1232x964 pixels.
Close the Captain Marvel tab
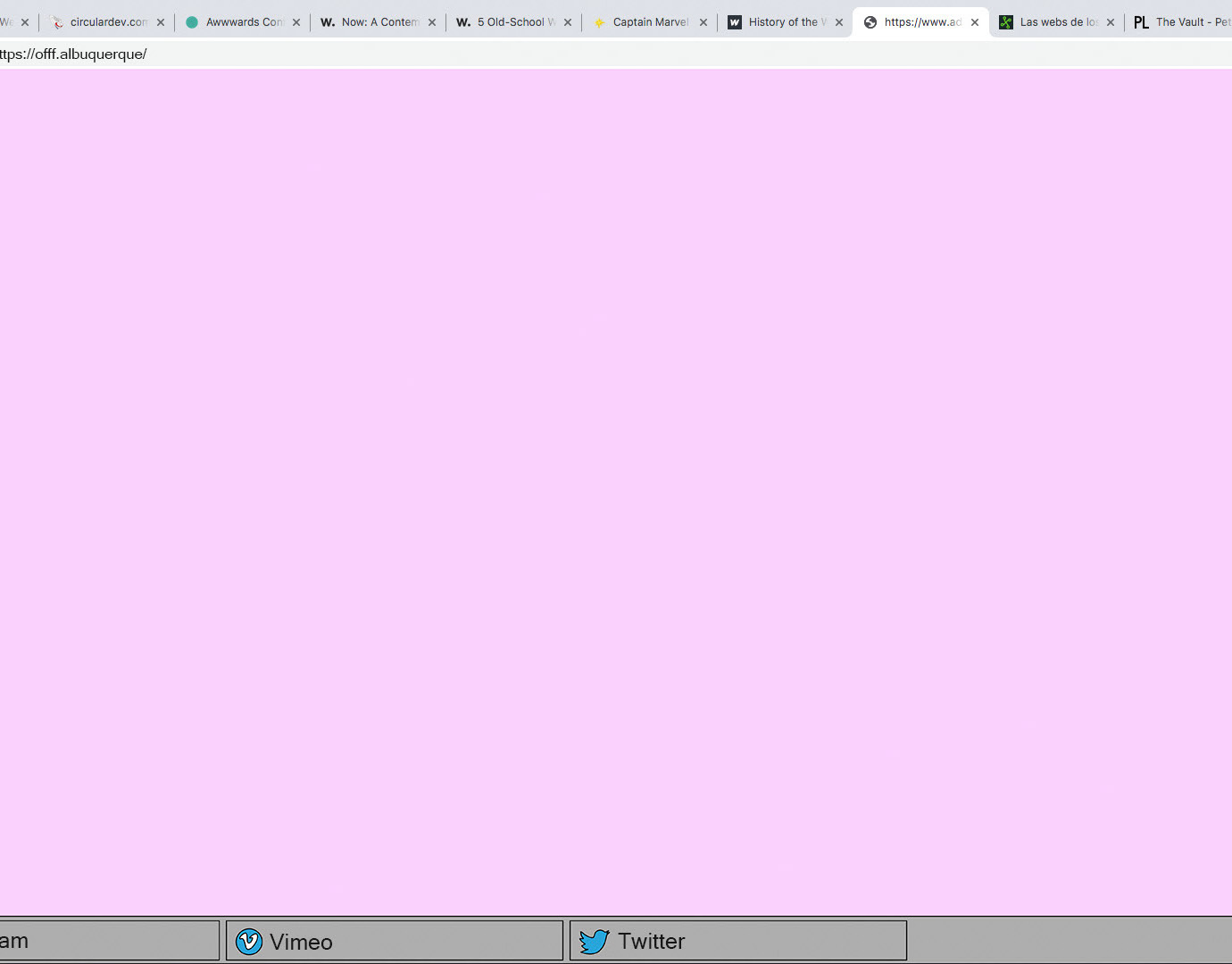click(703, 22)
